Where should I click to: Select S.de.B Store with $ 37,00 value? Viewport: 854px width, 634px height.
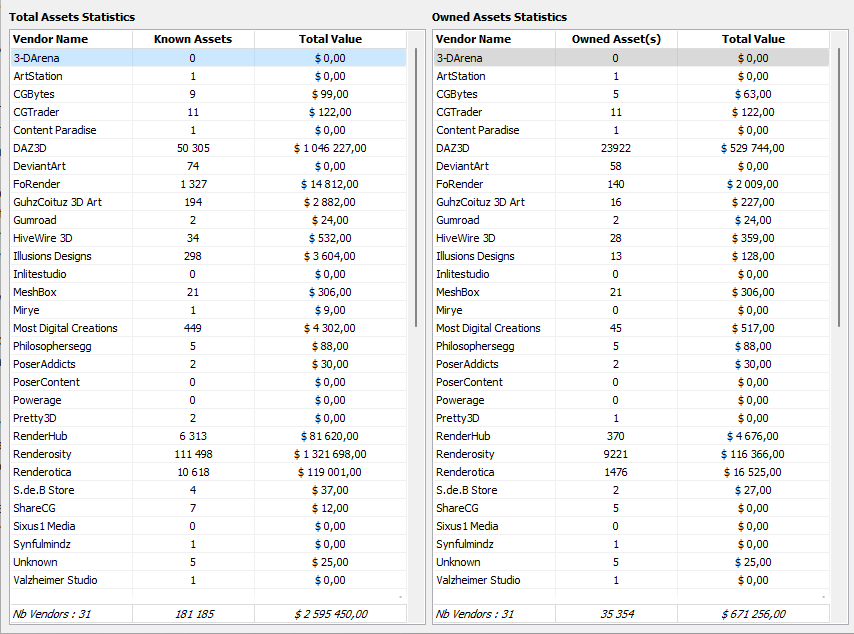[x=209, y=490]
